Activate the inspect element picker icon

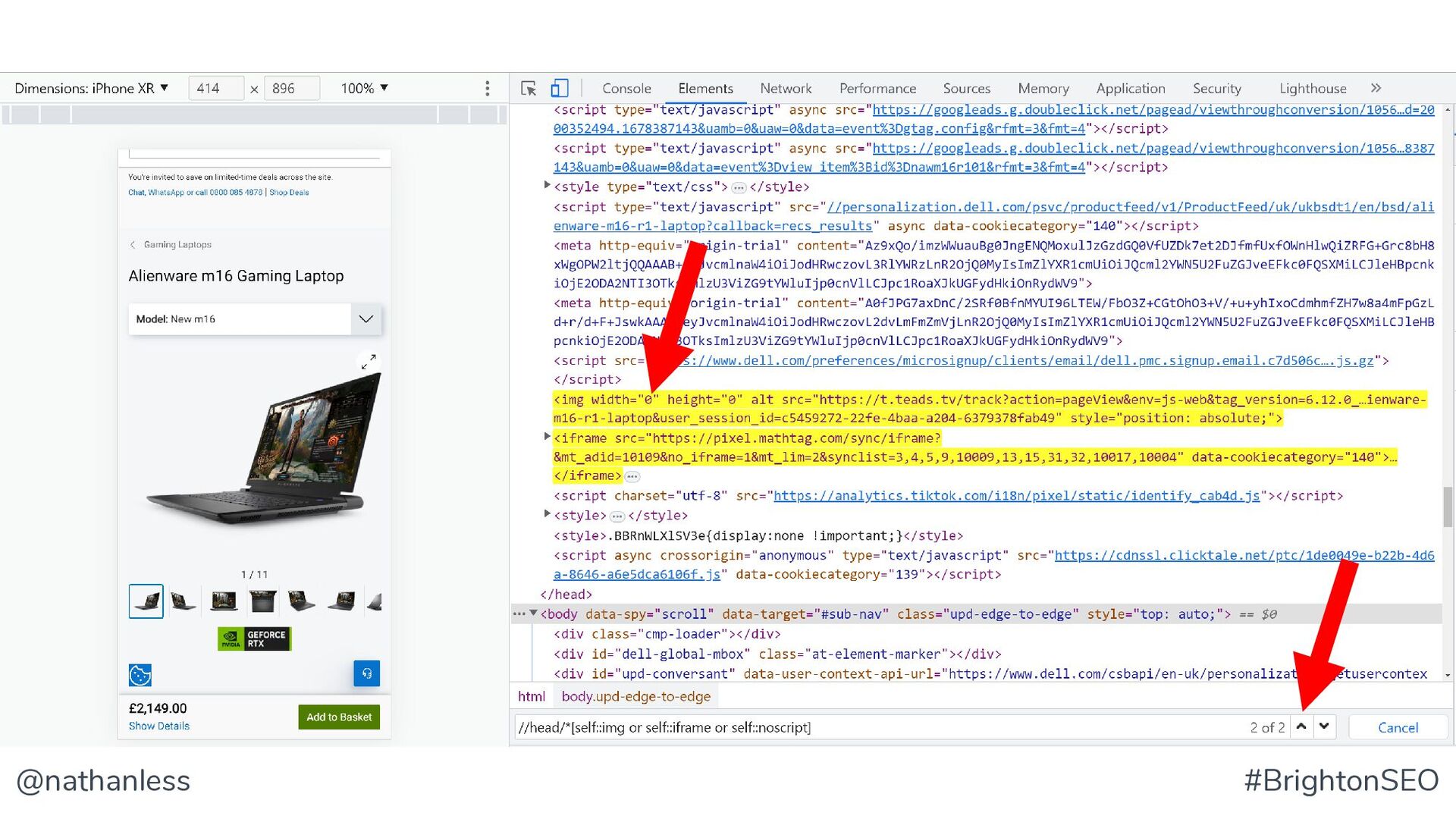[529, 89]
